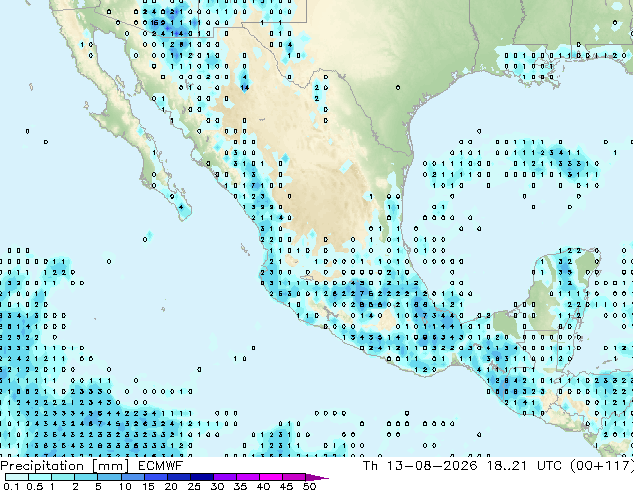The image size is (634, 490).
Task: Click the '10' legend scale value
Action: tap(125, 486)
